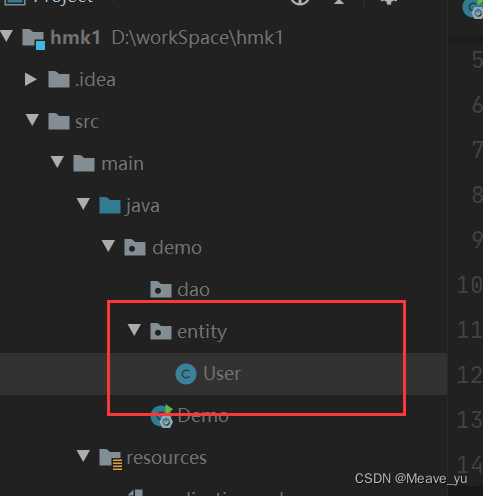
Task: Click the D:\workSpace\hmk1 path text
Action: pos(197,37)
